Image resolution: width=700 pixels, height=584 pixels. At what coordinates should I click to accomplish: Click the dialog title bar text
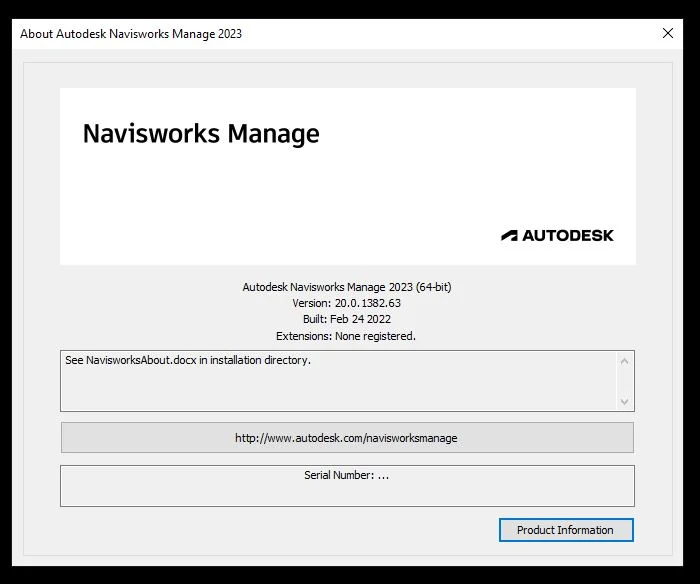tap(131, 33)
